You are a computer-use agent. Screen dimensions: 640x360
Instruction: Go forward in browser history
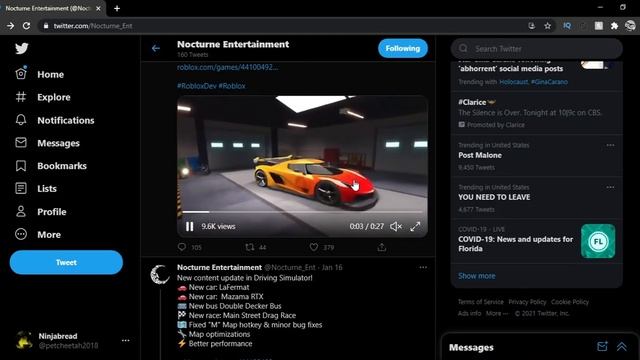point(10,26)
